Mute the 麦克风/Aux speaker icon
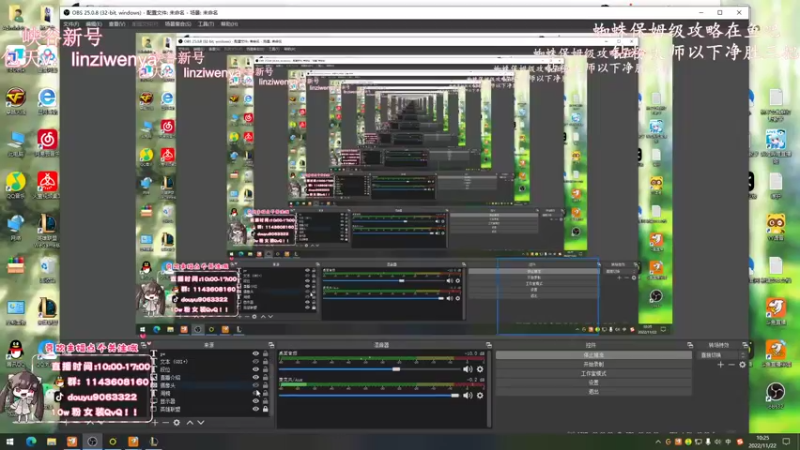 467,395
